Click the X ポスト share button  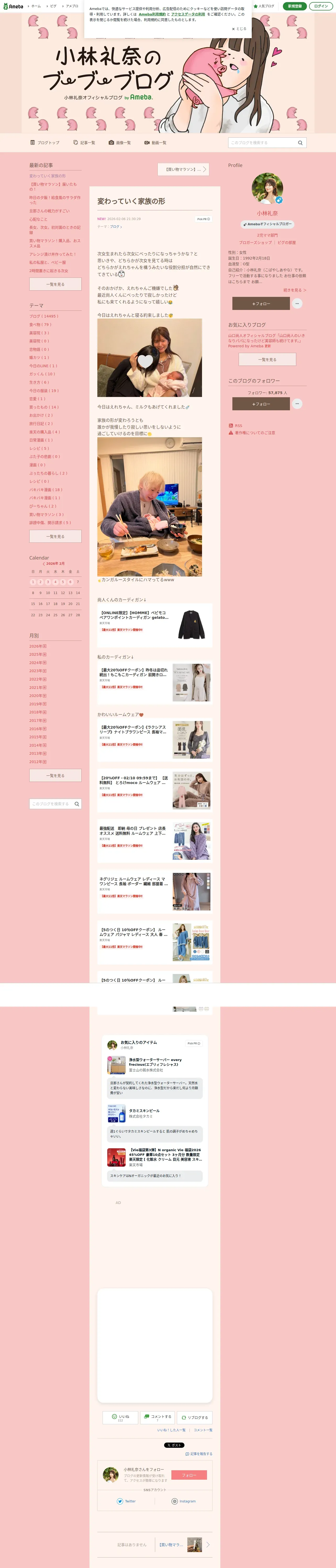(174, 1445)
